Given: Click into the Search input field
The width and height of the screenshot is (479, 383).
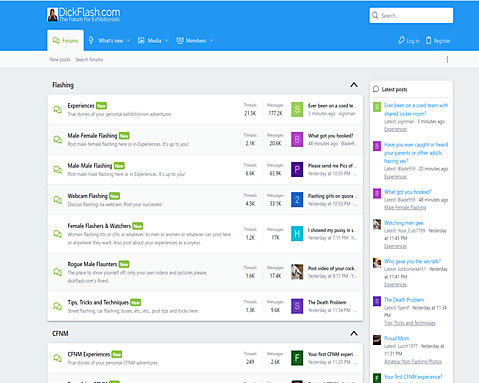Looking at the screenshot, I should click(411, 15).
